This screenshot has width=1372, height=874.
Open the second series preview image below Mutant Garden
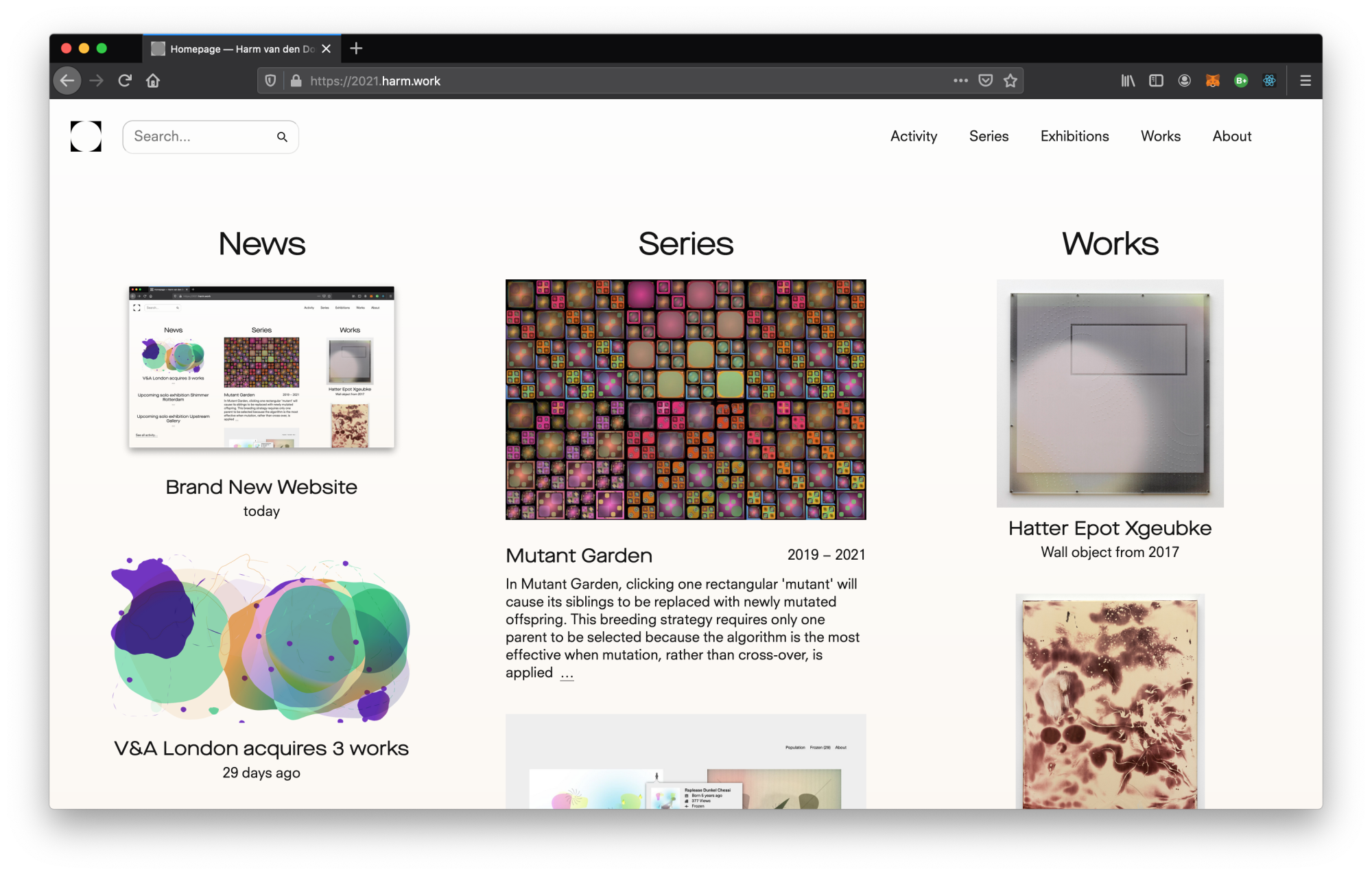coord(686,761)
